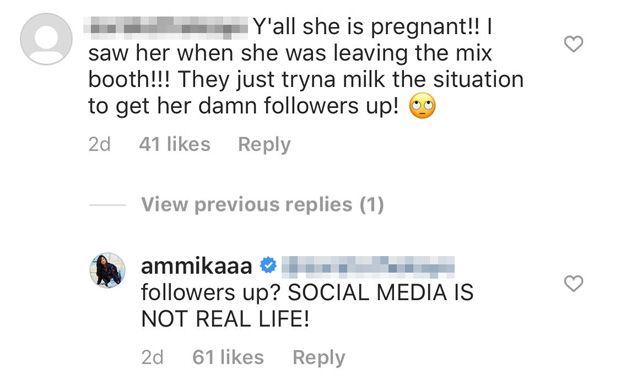Click the eye-roll emoji in the comment
Image resolution: width=620 pixels, height=380 pixels.
pos(422,106)
